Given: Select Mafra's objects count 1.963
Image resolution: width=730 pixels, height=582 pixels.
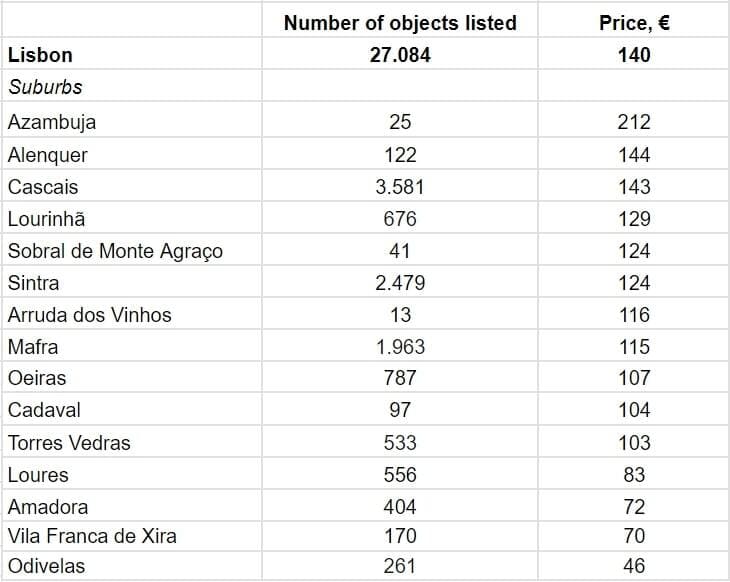Looking at the screenshot, I should (400, 347).
